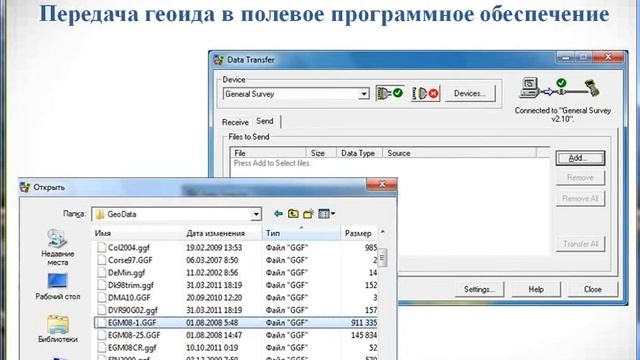The image size is (640, 360).
Task: Click the file list vertical scrollbar thumb
Action: click(x=382, y=257)
